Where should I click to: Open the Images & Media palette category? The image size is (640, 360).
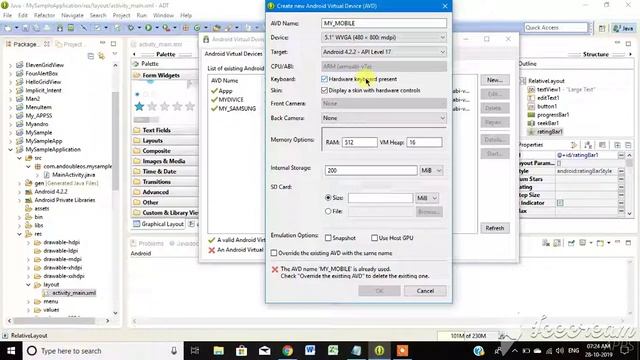point(164,161)
